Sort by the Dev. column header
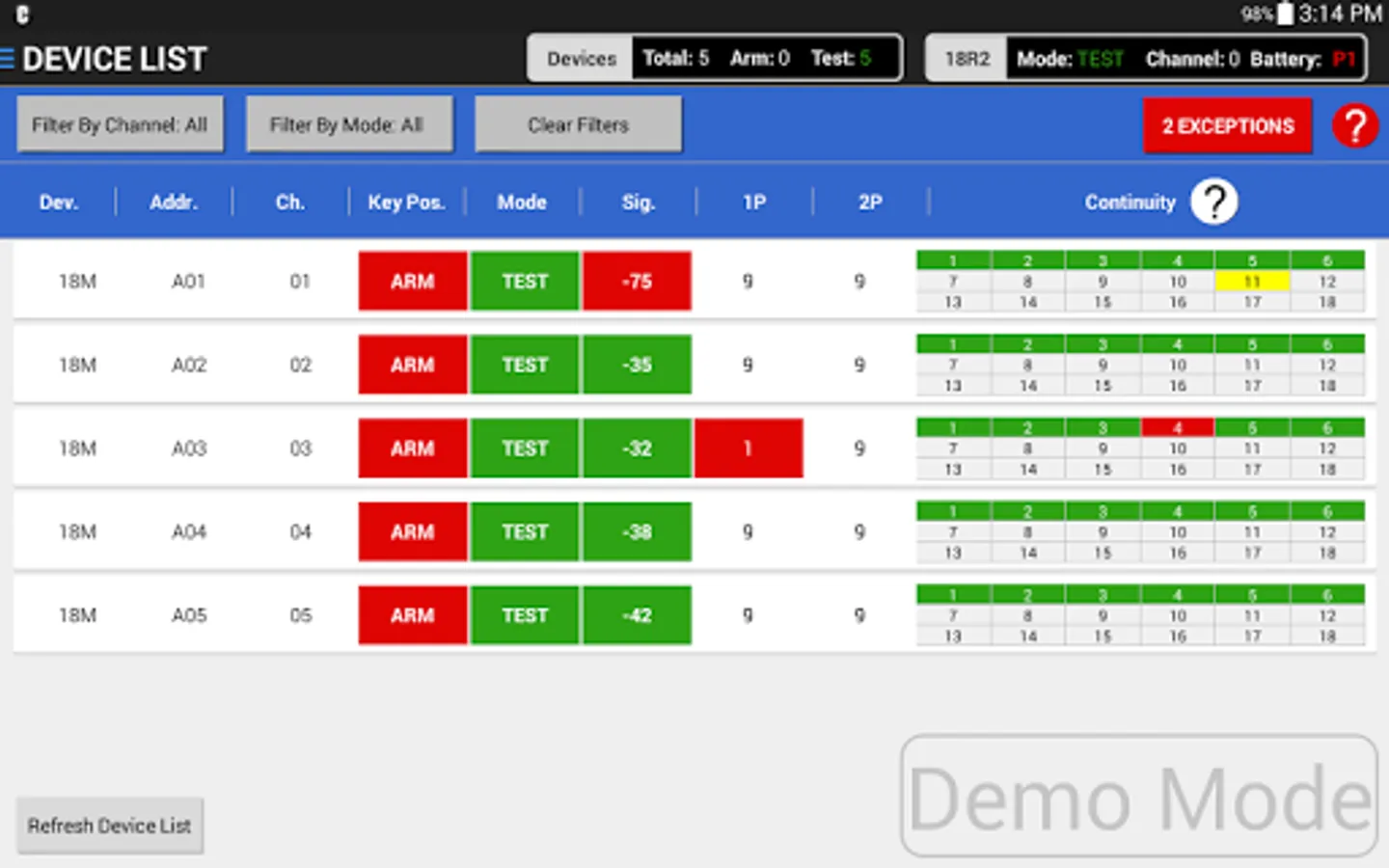The image size is (1389, 868). tap(59, 203)
